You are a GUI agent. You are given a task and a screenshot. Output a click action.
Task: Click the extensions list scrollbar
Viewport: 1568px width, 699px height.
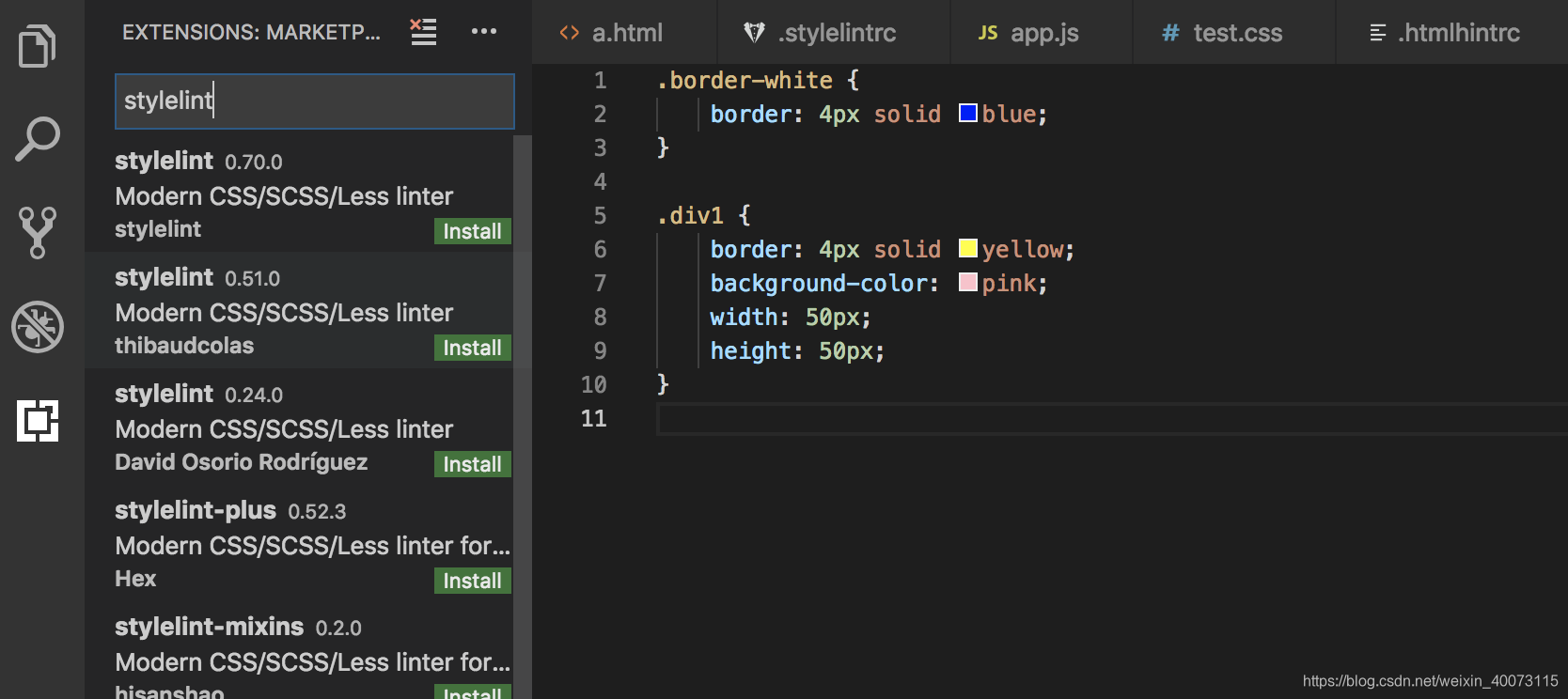tap(523, 416)
